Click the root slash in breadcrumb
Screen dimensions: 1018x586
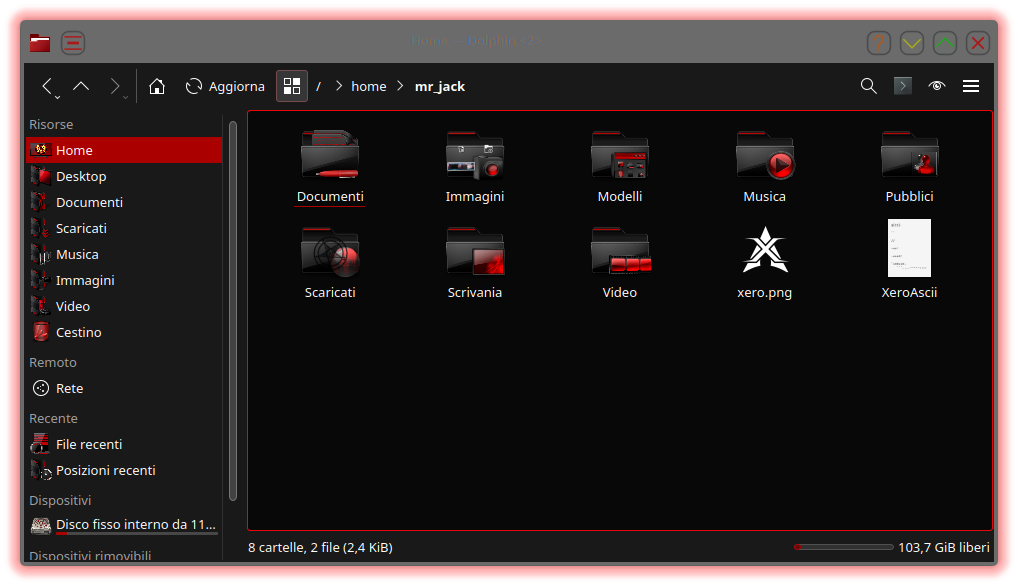(x=318, y=86)
